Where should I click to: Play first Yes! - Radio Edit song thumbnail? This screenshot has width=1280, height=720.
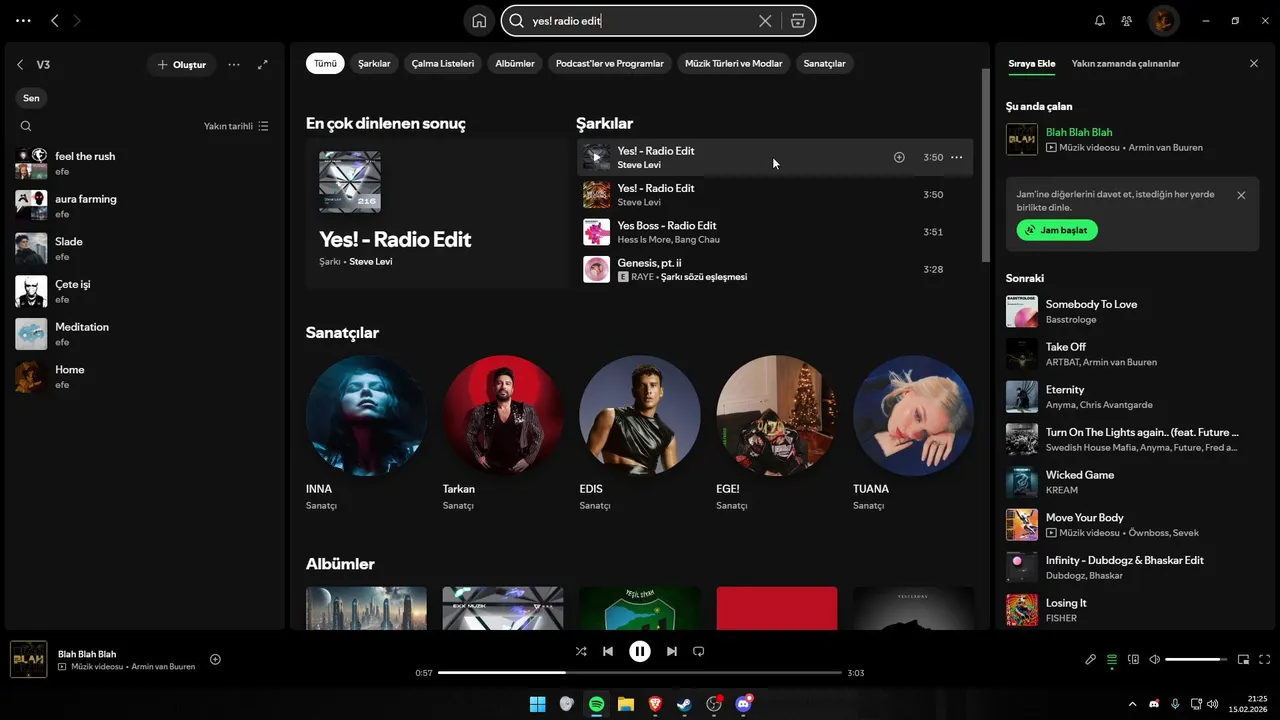tap(596, 157)
